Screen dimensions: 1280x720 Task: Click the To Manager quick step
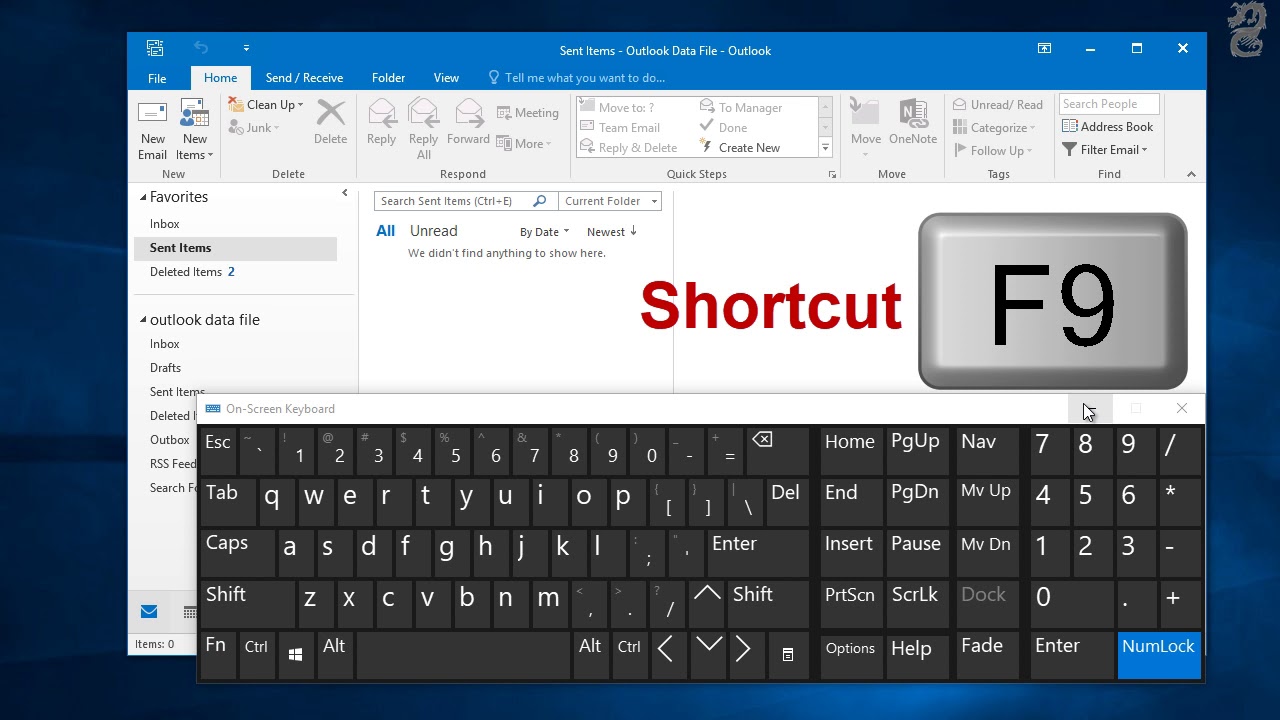point(741,107)
